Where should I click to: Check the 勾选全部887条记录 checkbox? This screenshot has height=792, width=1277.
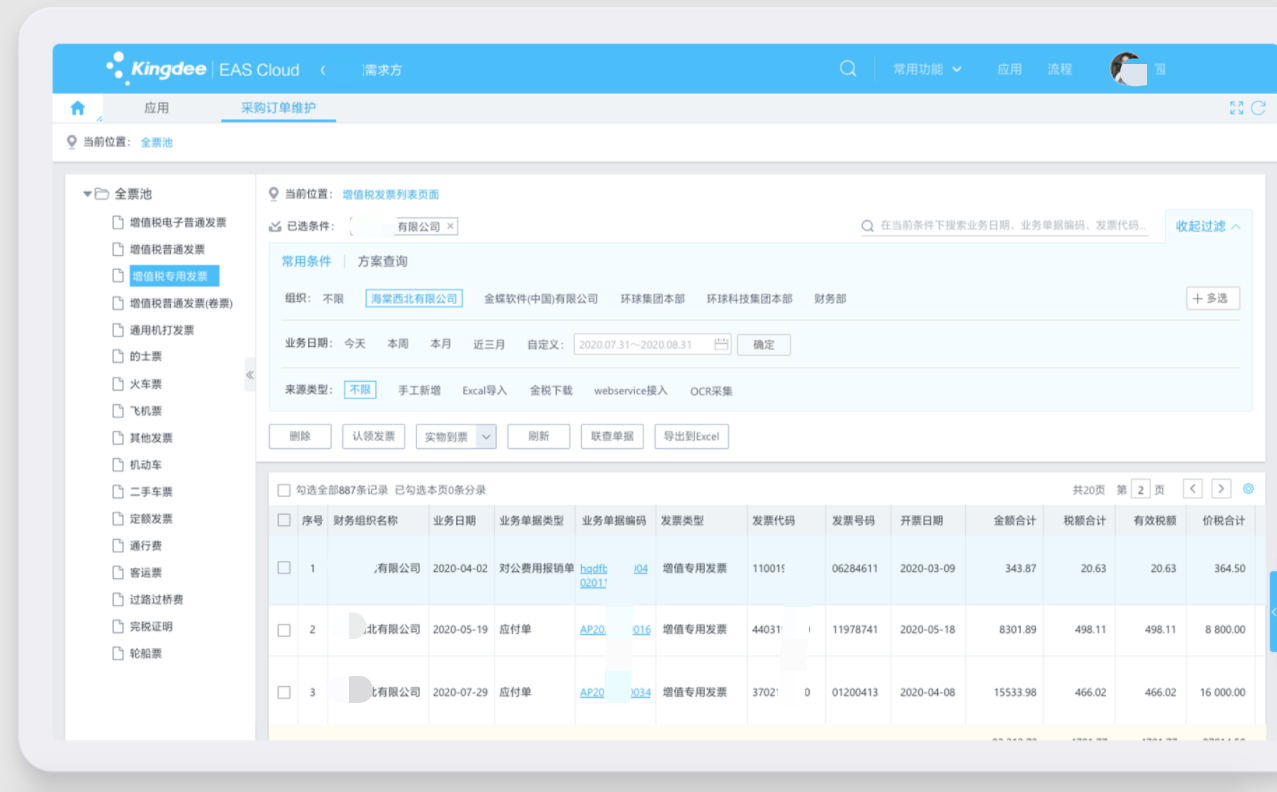click(x=283, y=488)
